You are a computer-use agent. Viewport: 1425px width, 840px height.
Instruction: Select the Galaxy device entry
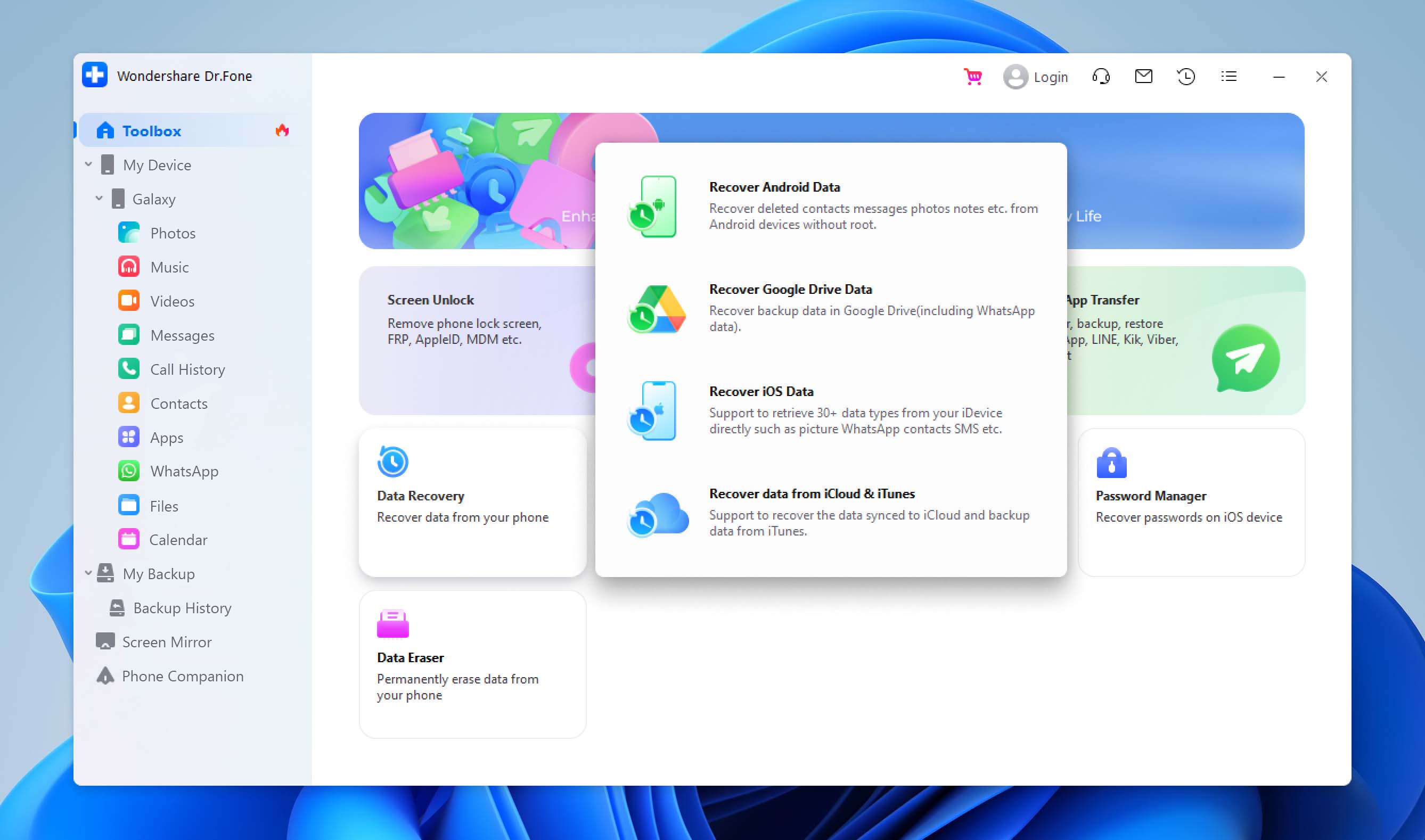[x=153, y=199]
